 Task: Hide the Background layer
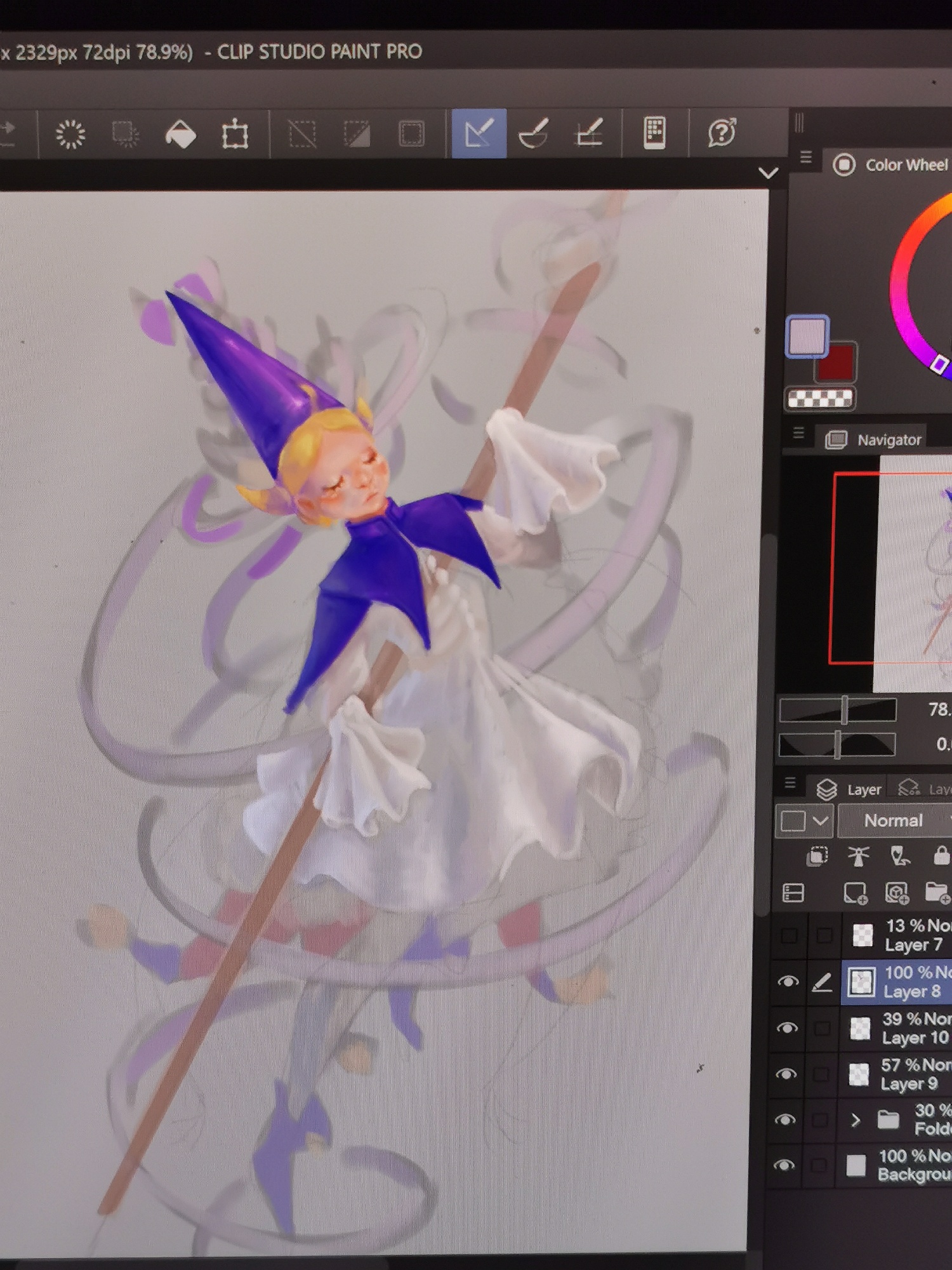[784, 1165]
